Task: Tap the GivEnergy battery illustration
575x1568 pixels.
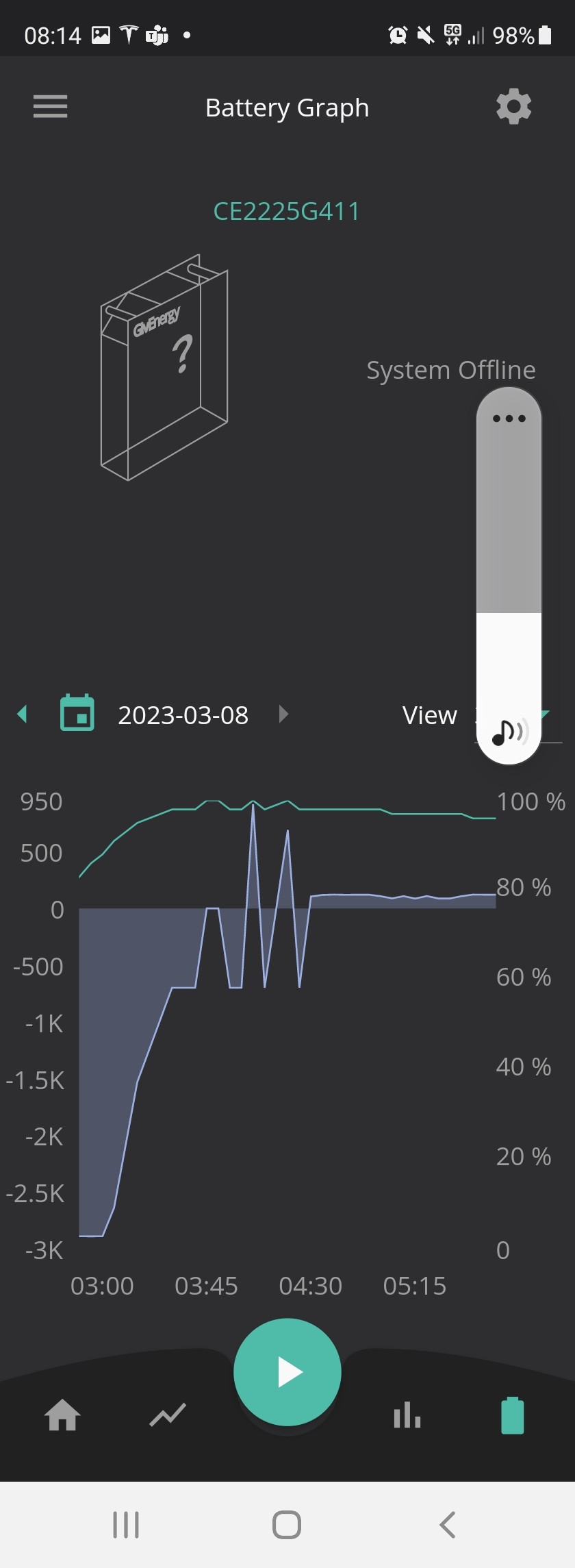Action: [x=164, y=367]
